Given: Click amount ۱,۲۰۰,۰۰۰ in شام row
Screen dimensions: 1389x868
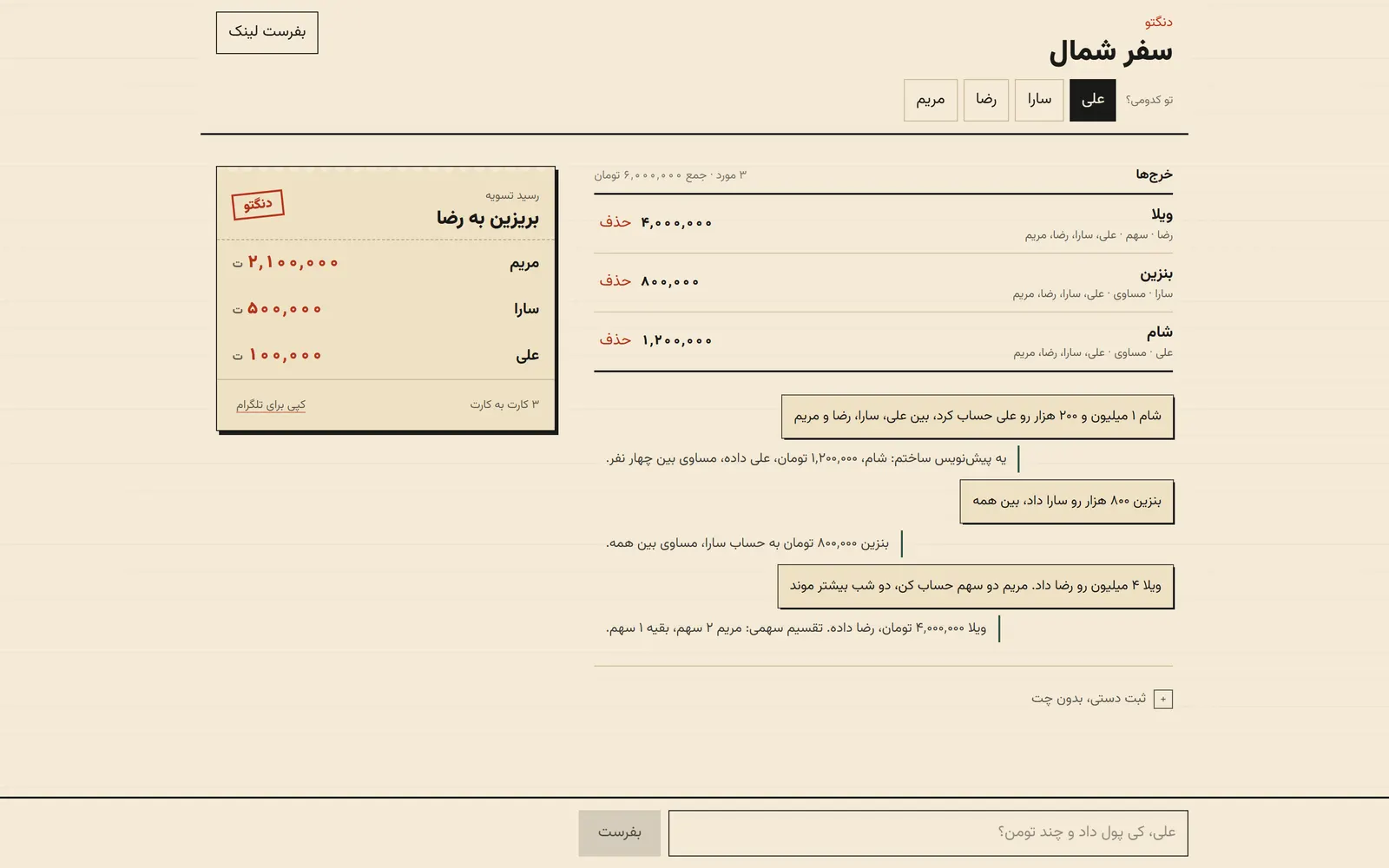Looking at the screenshot, I should pos(676,341).
